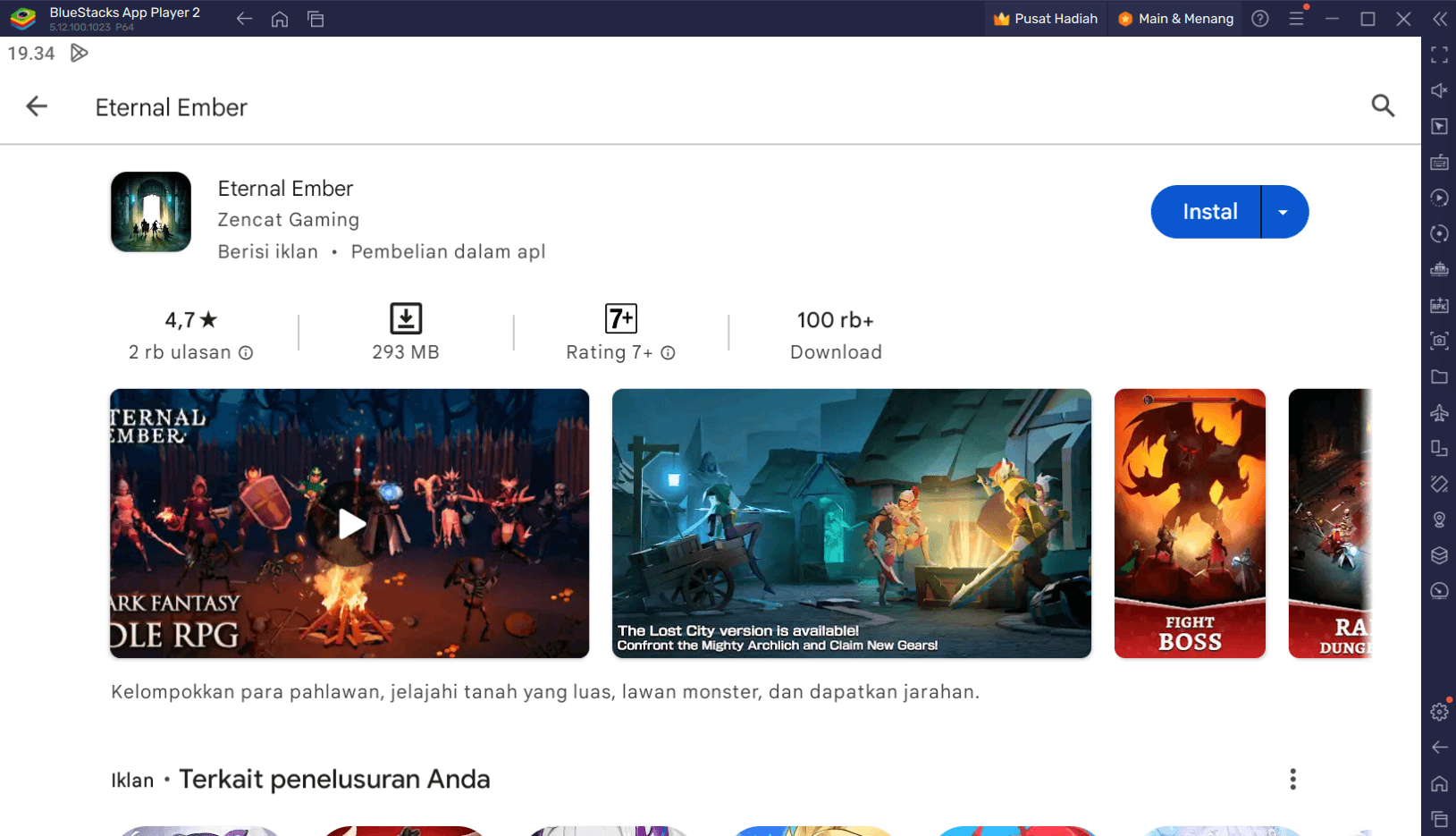This screenshot has width=1456, height=836.
Task: Open the title bar multi-window icon
Action: 316,19
